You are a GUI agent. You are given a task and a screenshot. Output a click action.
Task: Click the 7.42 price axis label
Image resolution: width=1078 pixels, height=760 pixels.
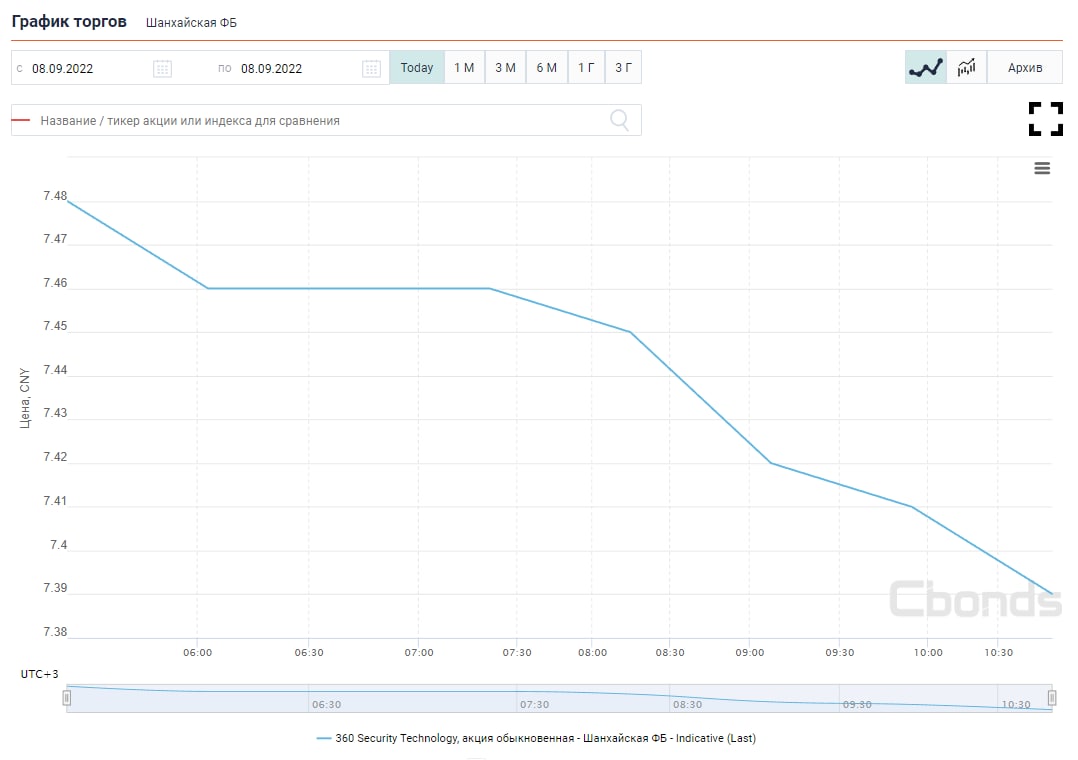[x=55, y=457]
